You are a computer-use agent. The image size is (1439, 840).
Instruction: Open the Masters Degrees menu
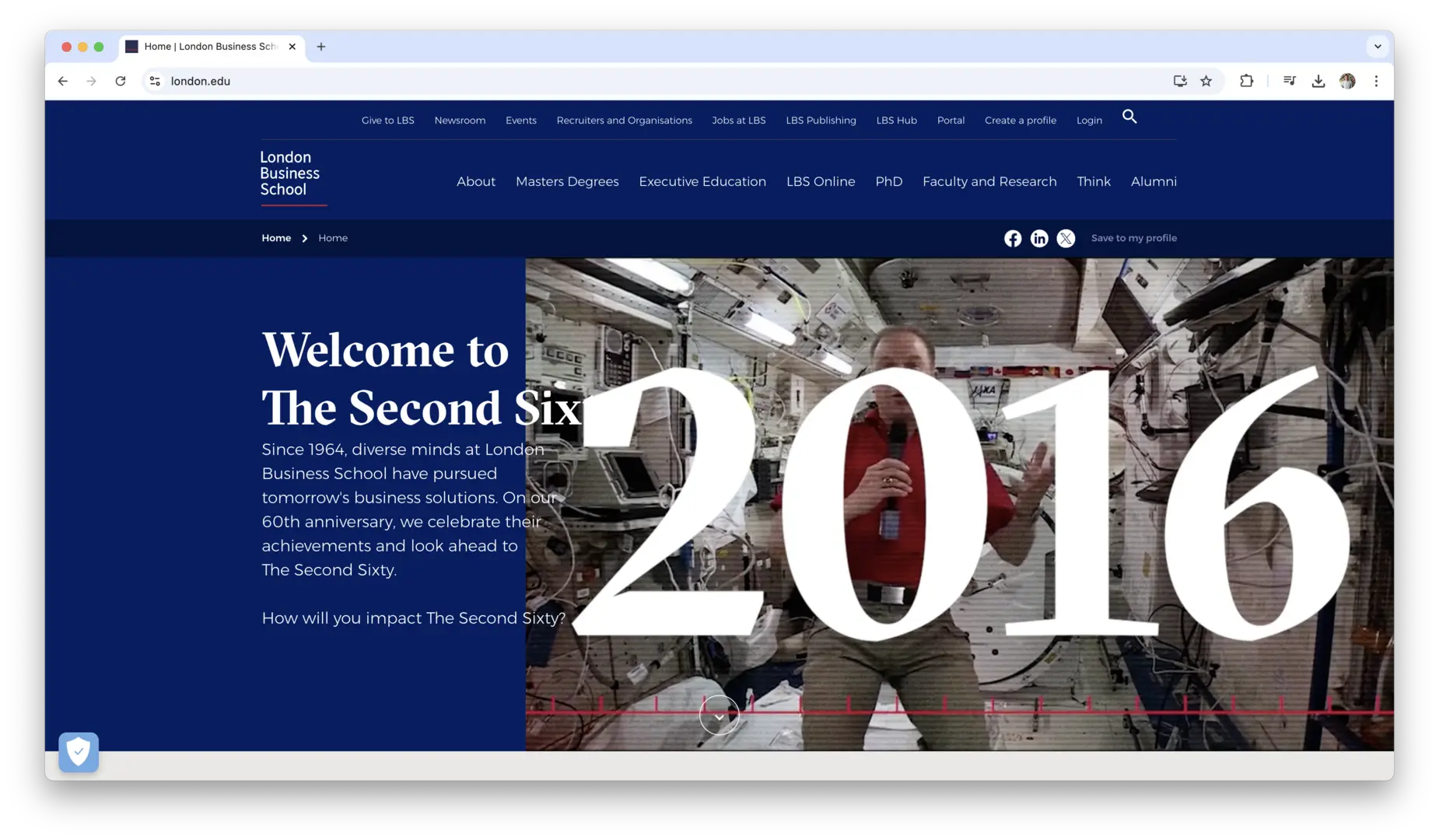pos(567,181)
